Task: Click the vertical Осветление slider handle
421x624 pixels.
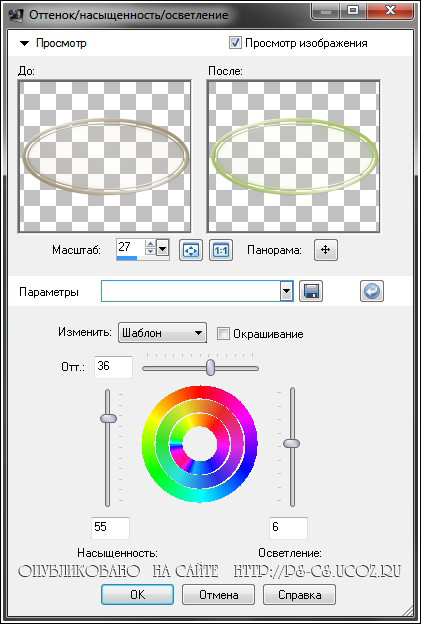Action: (x=292, y=443)
